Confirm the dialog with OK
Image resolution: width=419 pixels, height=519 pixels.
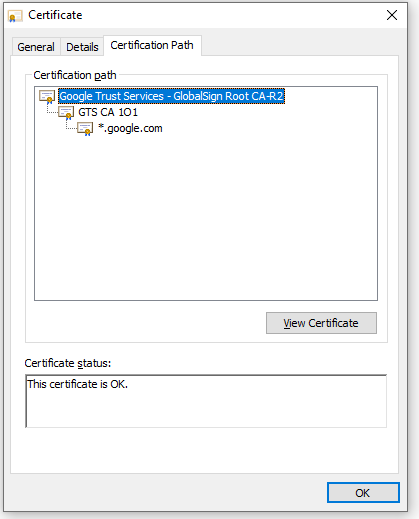[363, 493]
